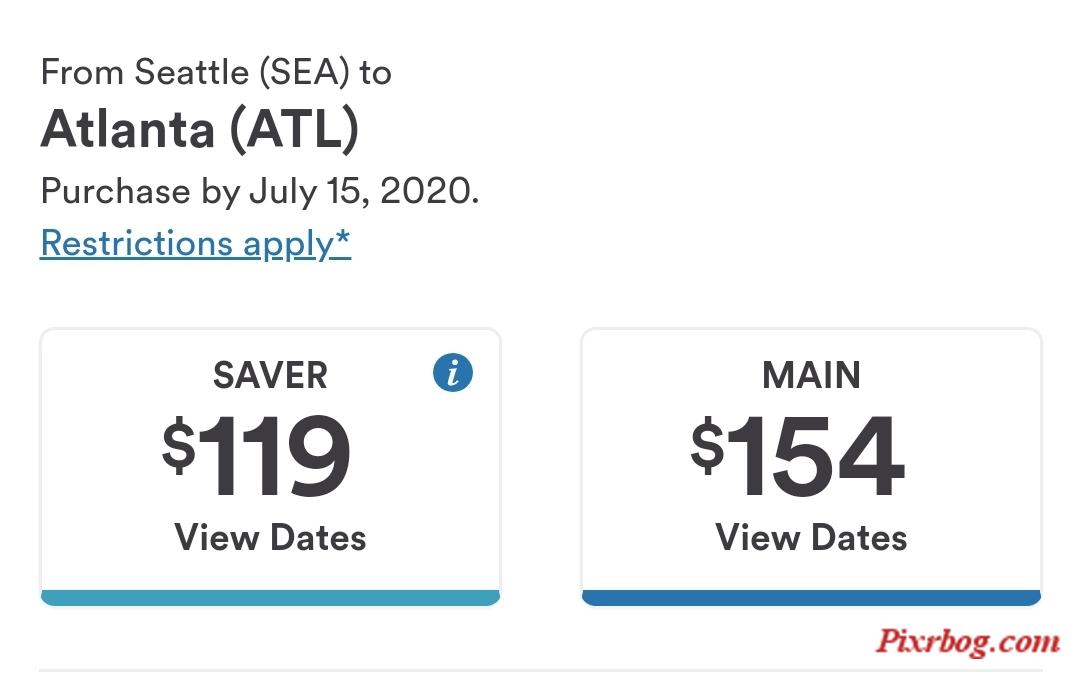
Task: Click the SAVER fare heading
Action: [270, 376]
